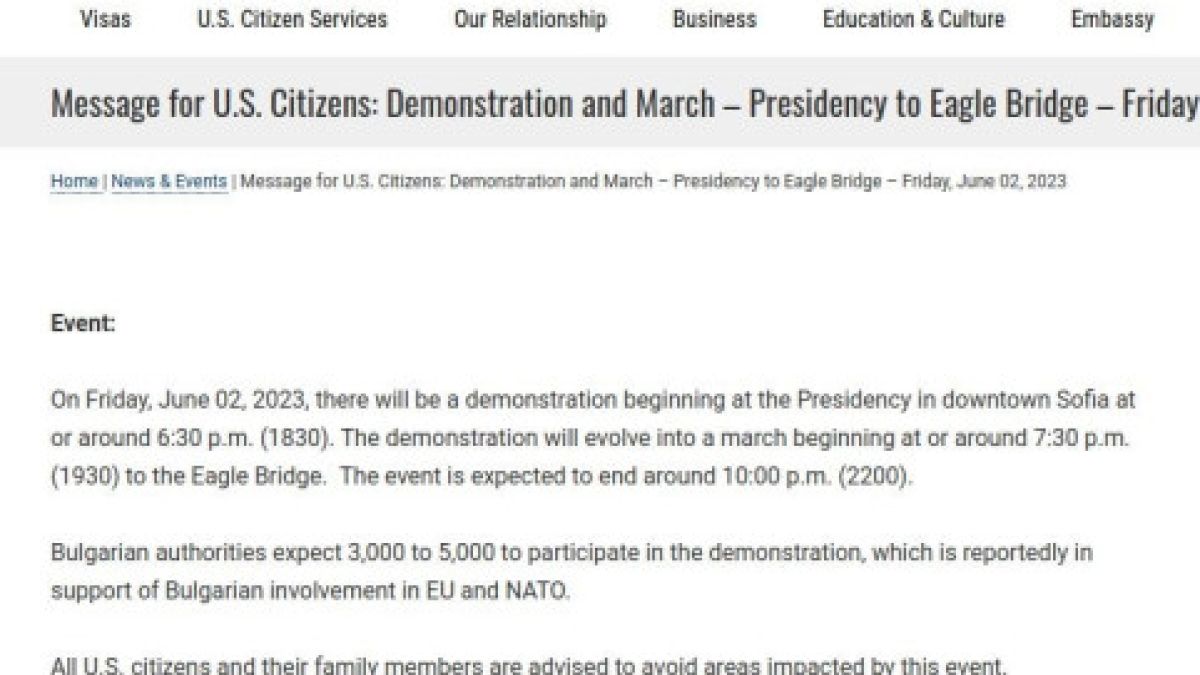Click the bold "Event:" label
This screenshot has height=675, width=1200.
point(83,324)
